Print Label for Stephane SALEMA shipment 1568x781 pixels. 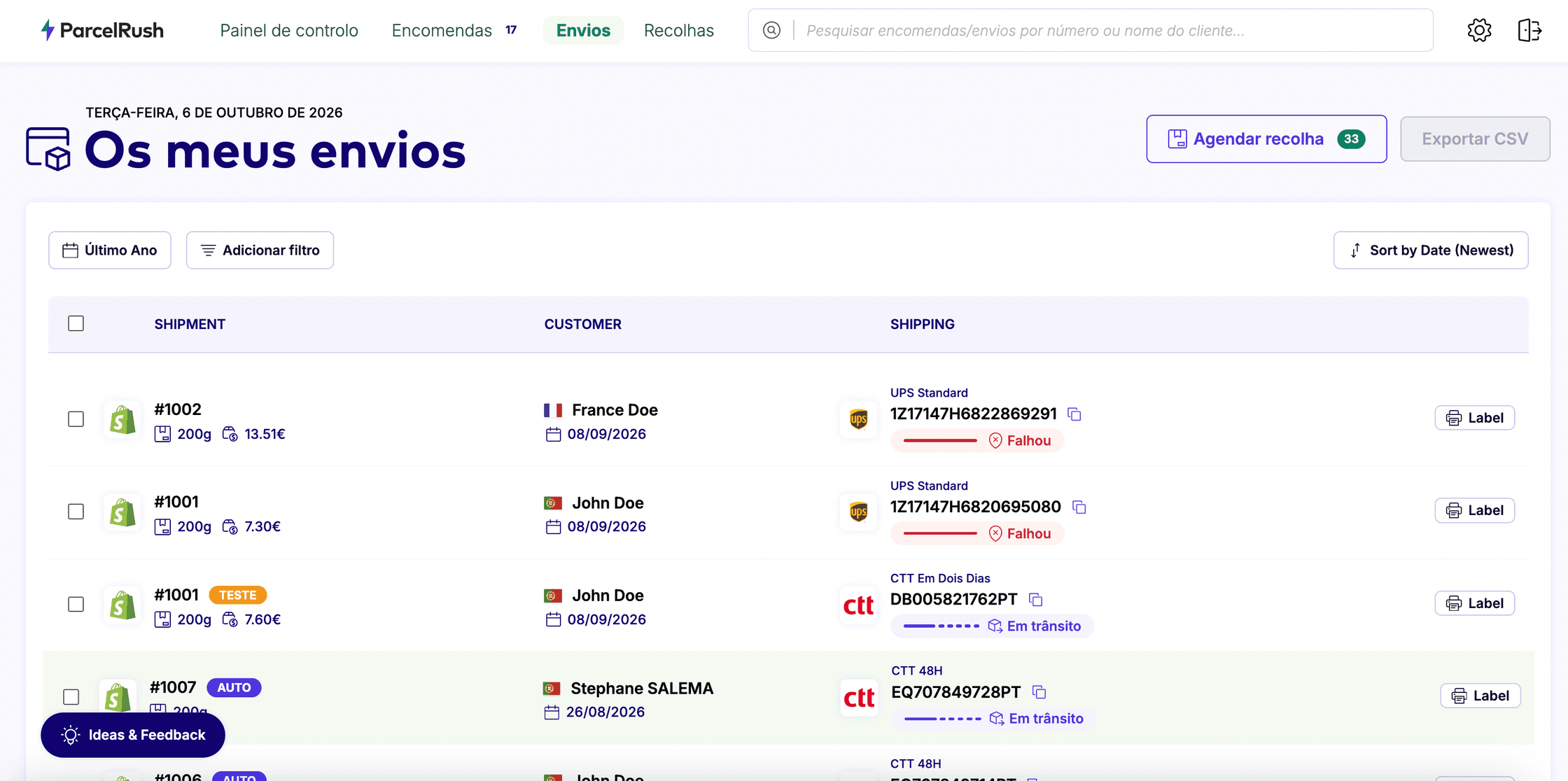click(x=1480, y=696)
